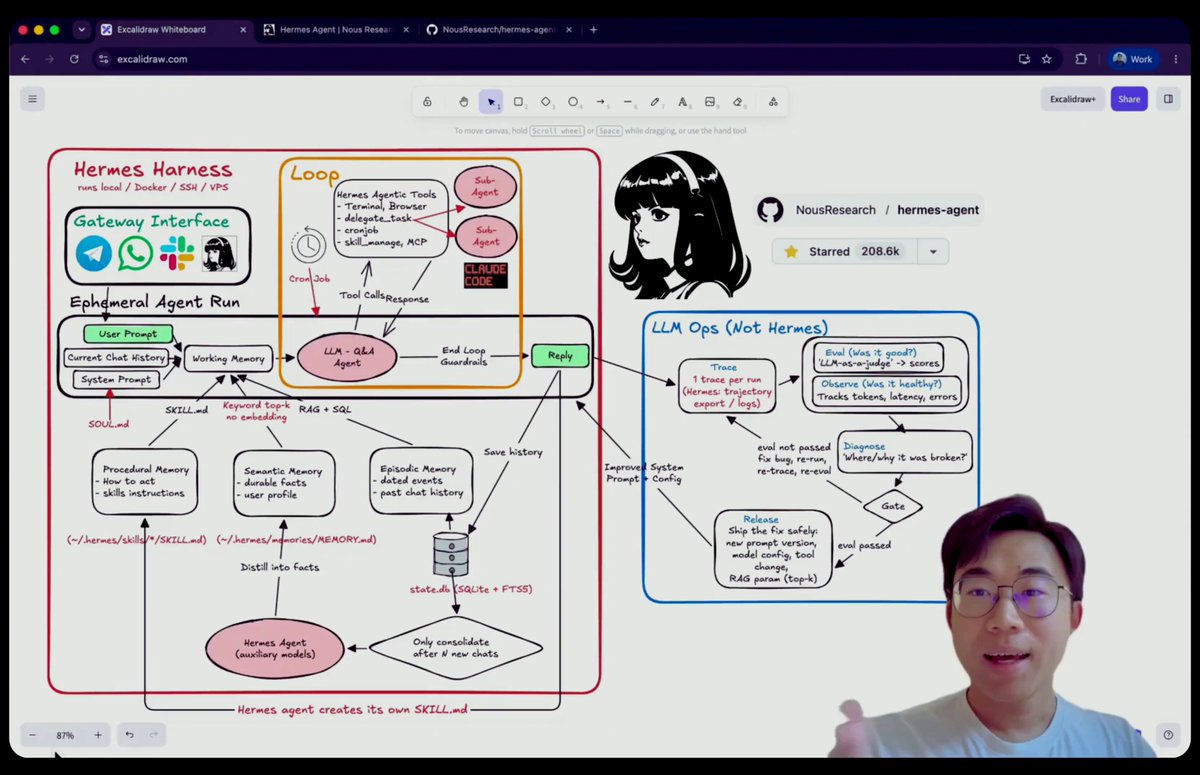Select the Hand panning tool
1200x775 pixels.
464,101
